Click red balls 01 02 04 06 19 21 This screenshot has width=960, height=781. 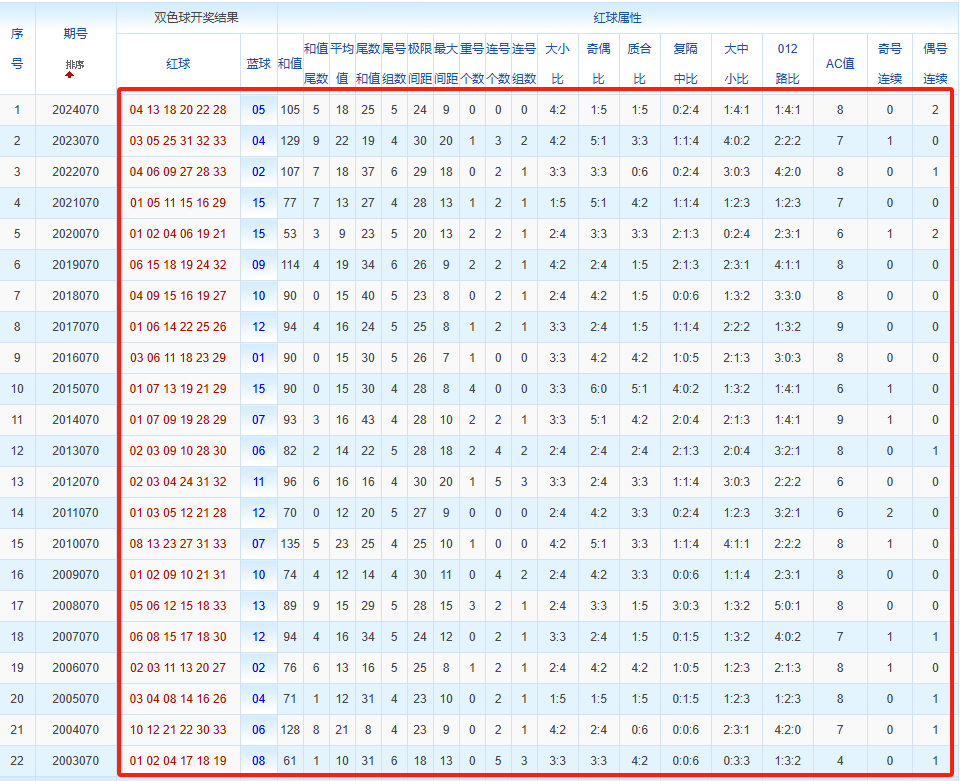[x=178, y=234]
